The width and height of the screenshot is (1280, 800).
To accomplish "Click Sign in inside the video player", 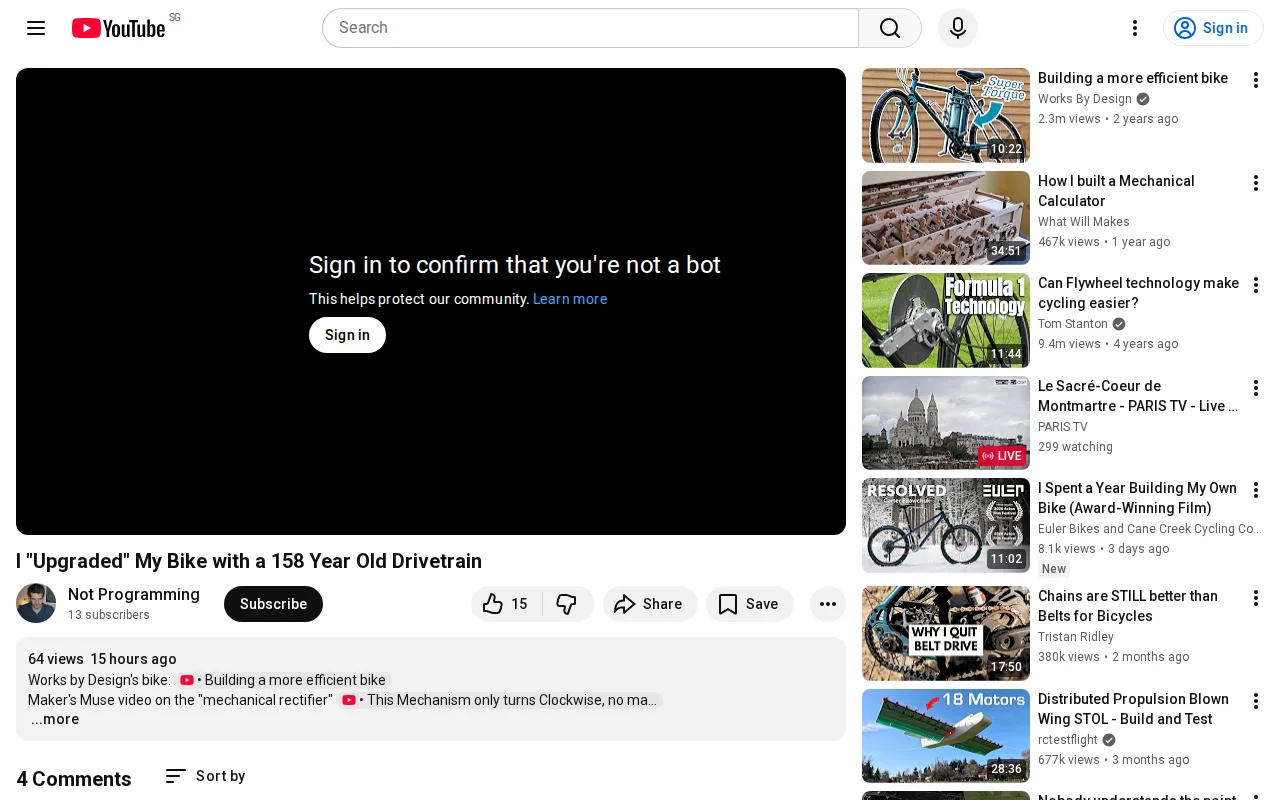I will 347,335.
